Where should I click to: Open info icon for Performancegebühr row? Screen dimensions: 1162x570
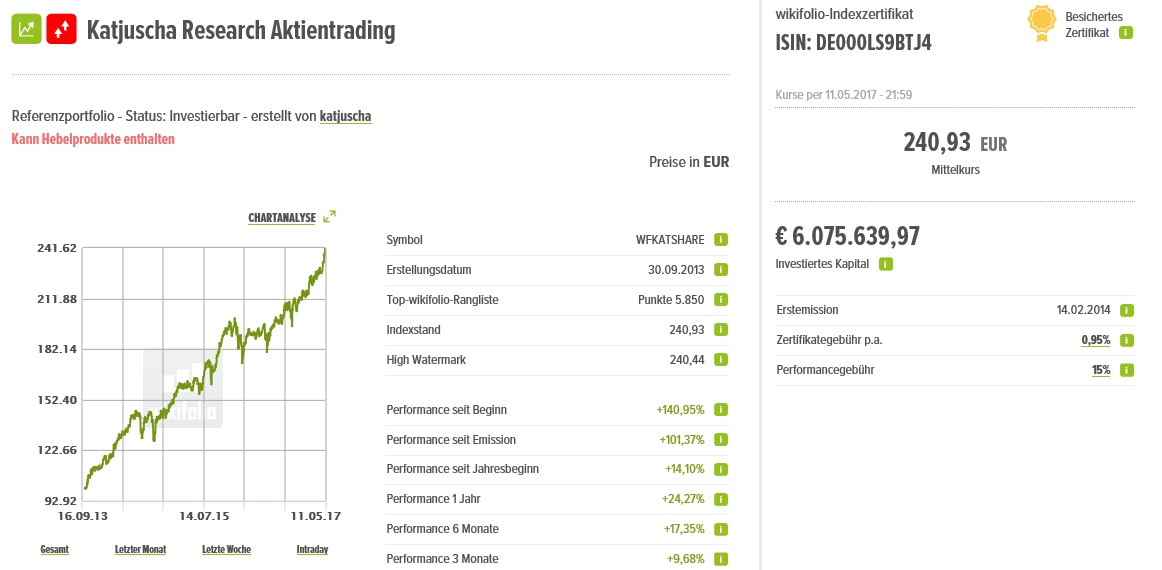[1127, 370]
